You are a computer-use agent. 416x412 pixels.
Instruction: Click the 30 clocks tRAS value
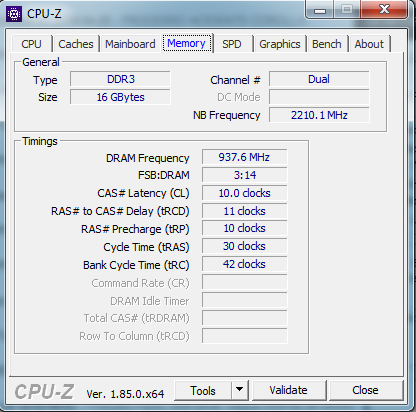coord(244,246)
